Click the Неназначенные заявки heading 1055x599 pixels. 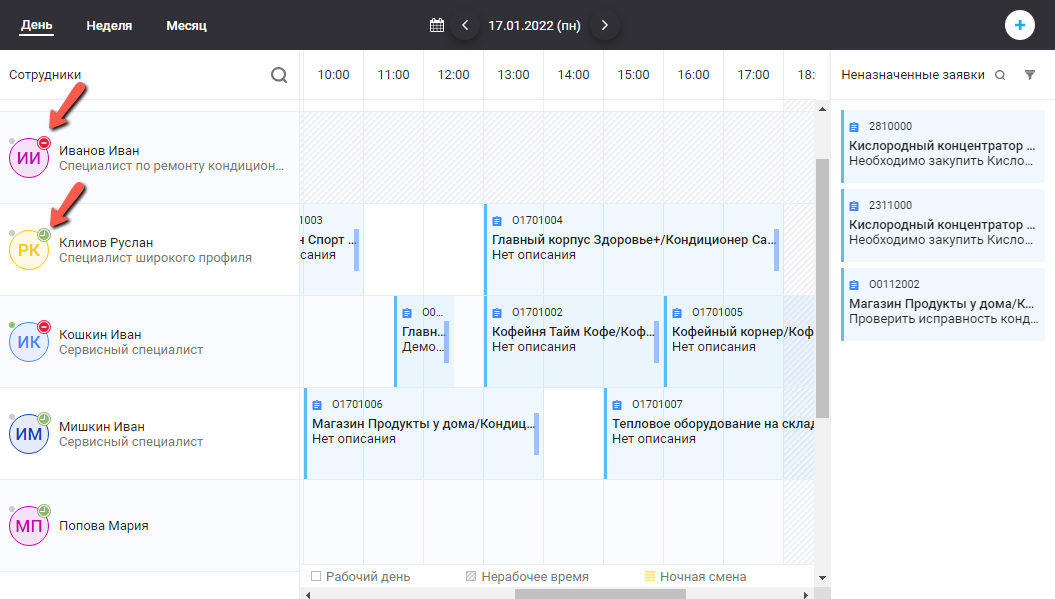[x=913, y=75]
